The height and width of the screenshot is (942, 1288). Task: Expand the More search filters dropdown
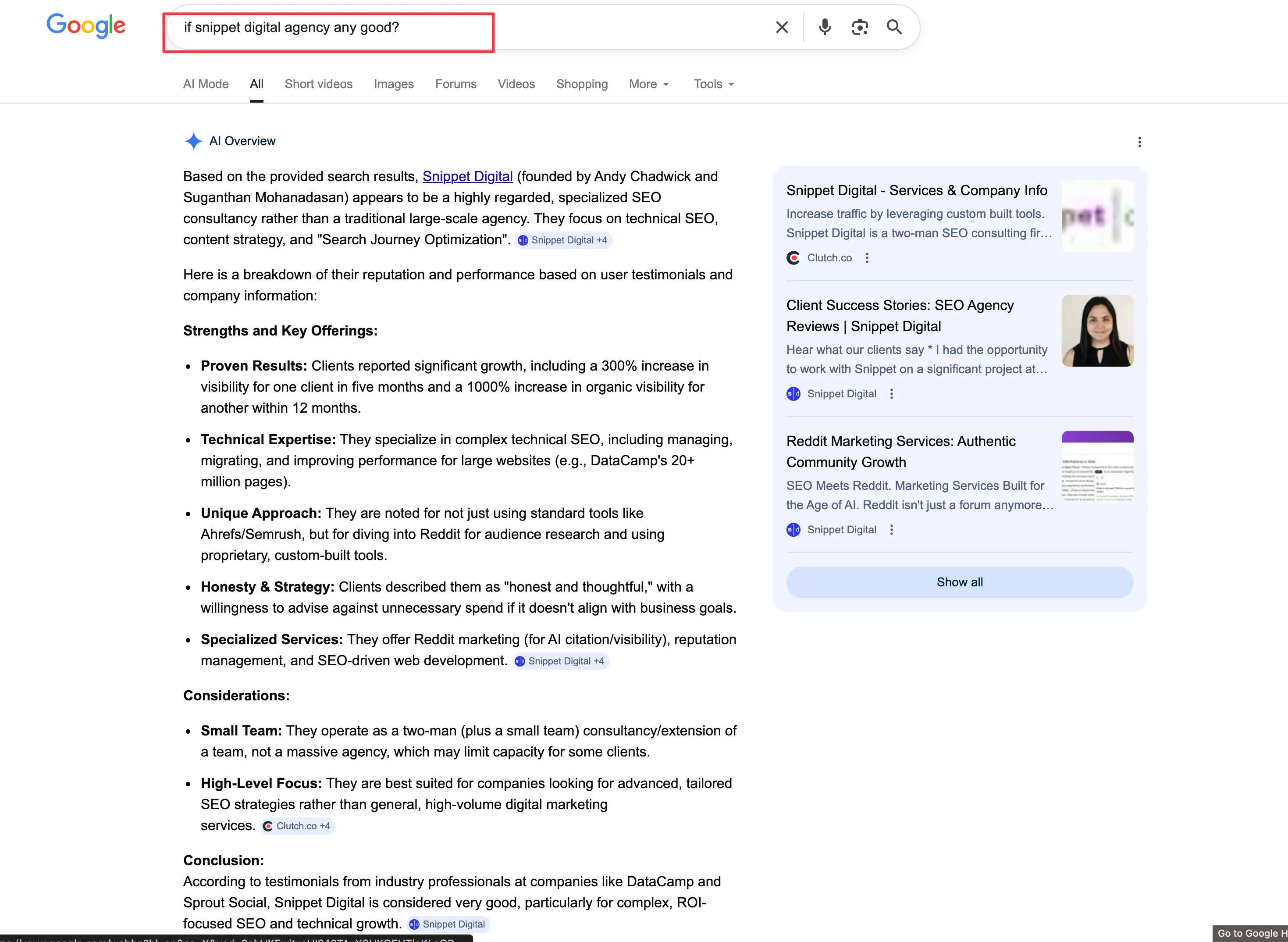coord(648,84)
